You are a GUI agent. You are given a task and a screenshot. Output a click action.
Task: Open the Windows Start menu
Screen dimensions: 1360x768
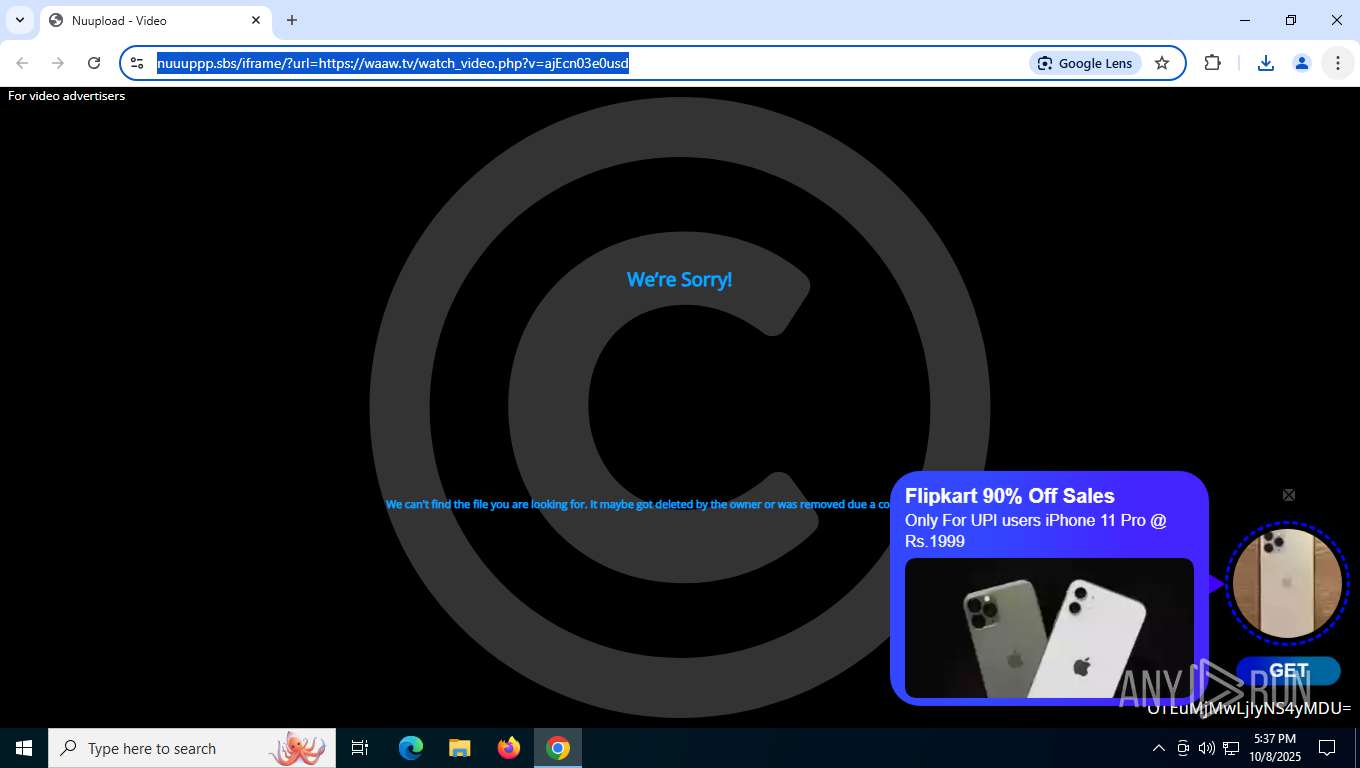click(x=24, y=748)
